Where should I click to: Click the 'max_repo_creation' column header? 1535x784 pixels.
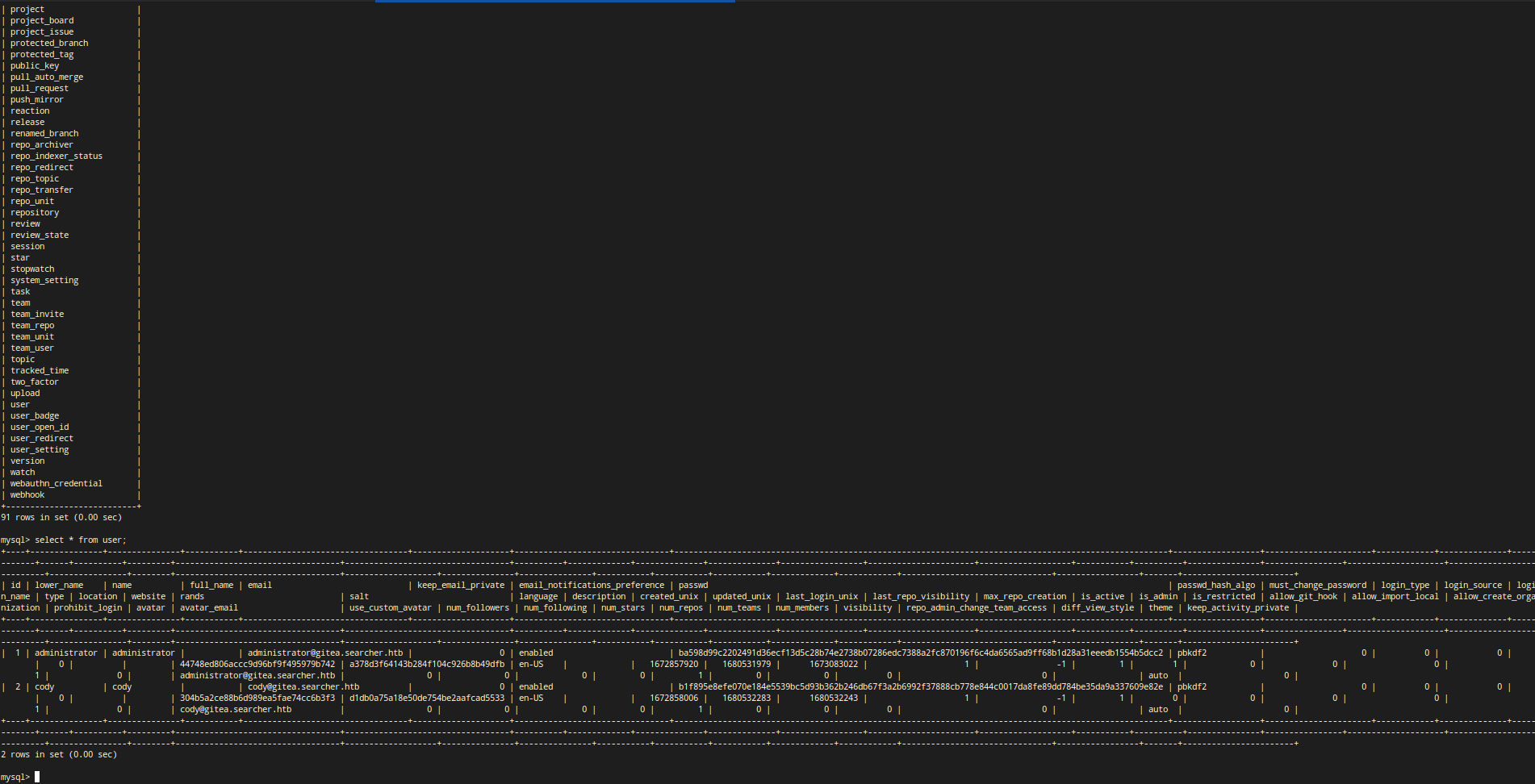pyautogui.click(x=1024, y=596)
